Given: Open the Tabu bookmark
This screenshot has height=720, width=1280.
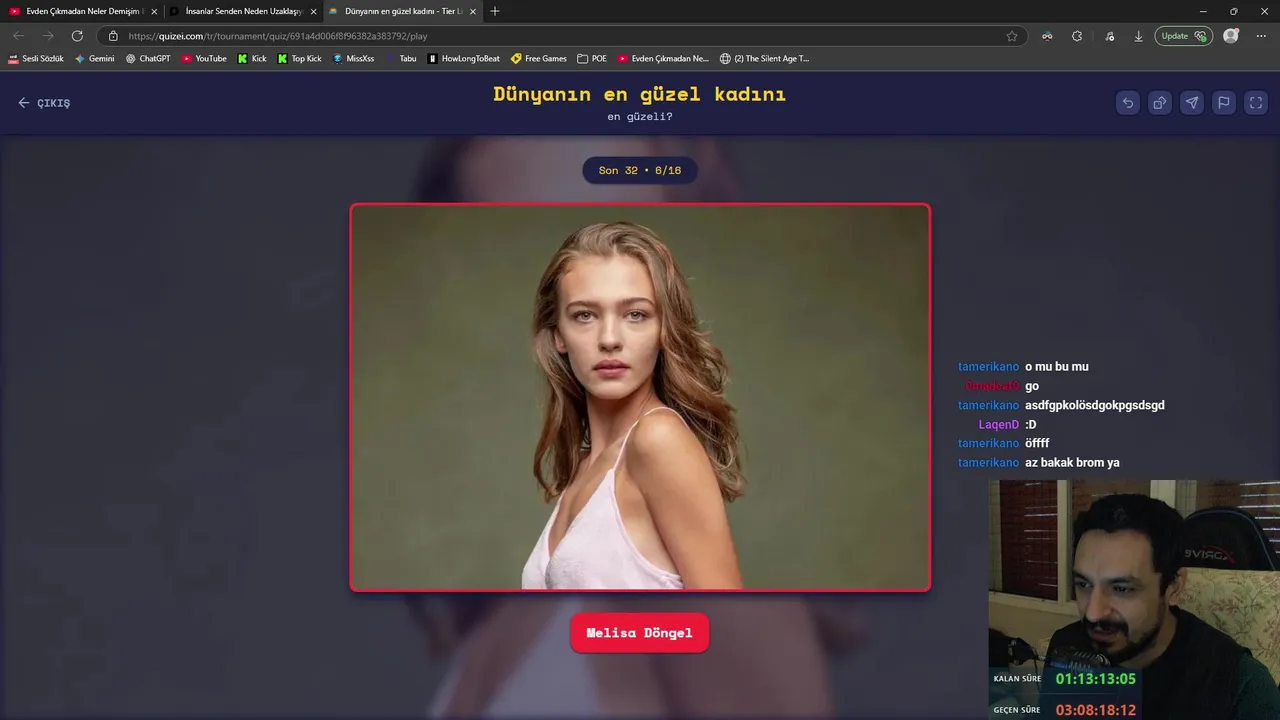Looking at the screenshot, I should [x=400, y=59].
